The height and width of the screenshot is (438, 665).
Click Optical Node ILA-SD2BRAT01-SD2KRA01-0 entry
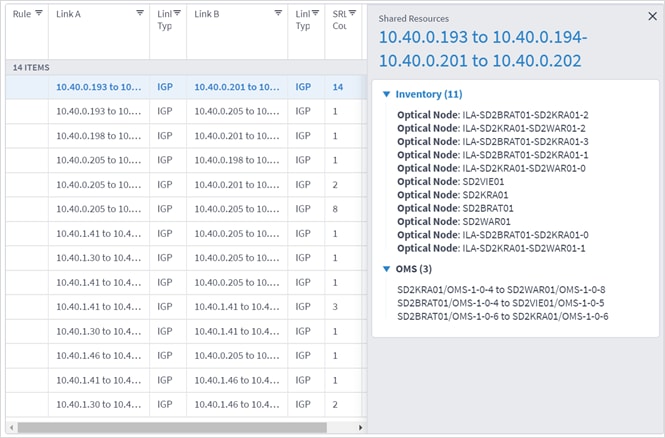coord(493,235)
